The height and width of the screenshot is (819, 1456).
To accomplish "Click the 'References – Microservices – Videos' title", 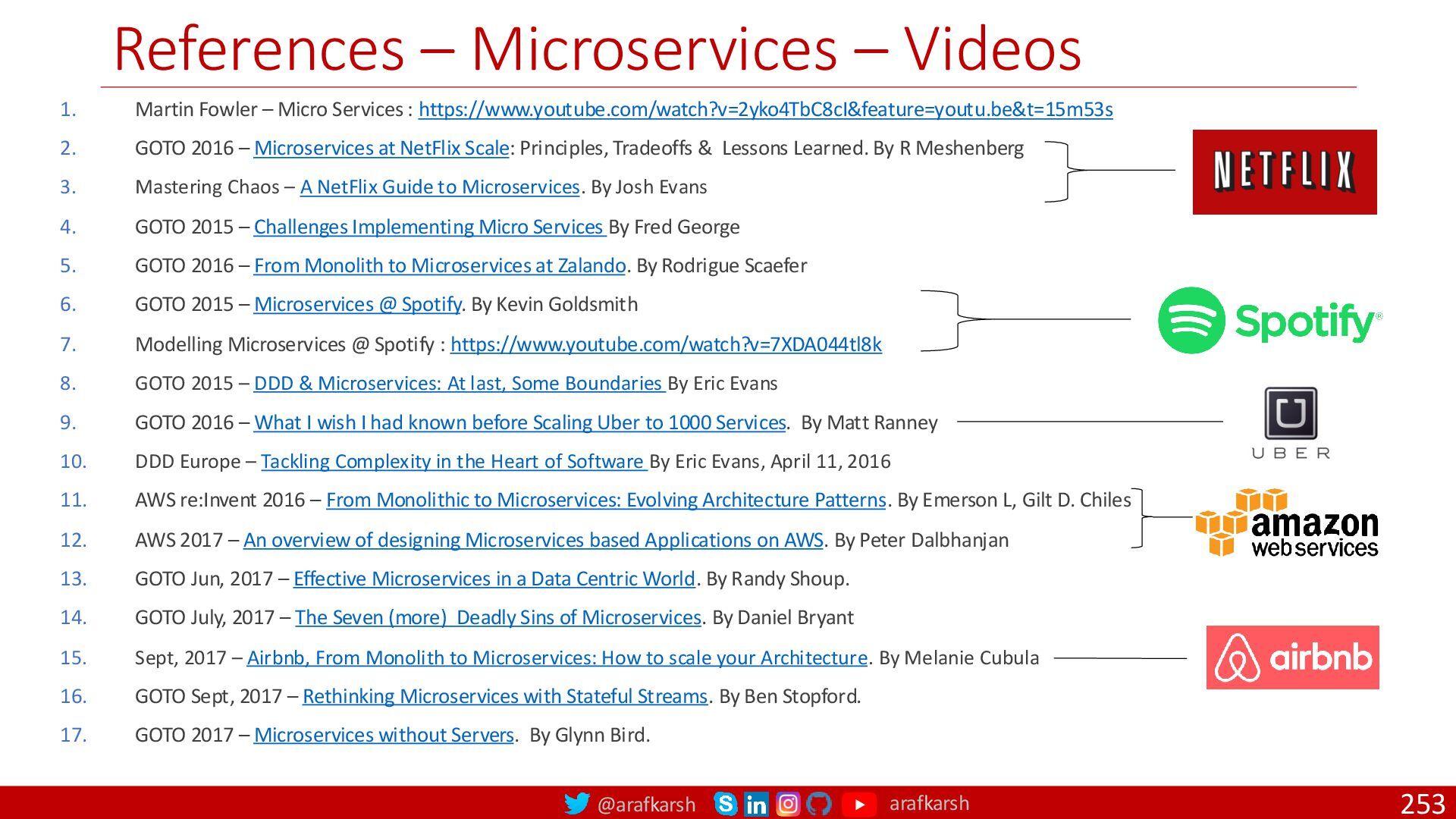I will pyautogui.click(x=598, y=49).
